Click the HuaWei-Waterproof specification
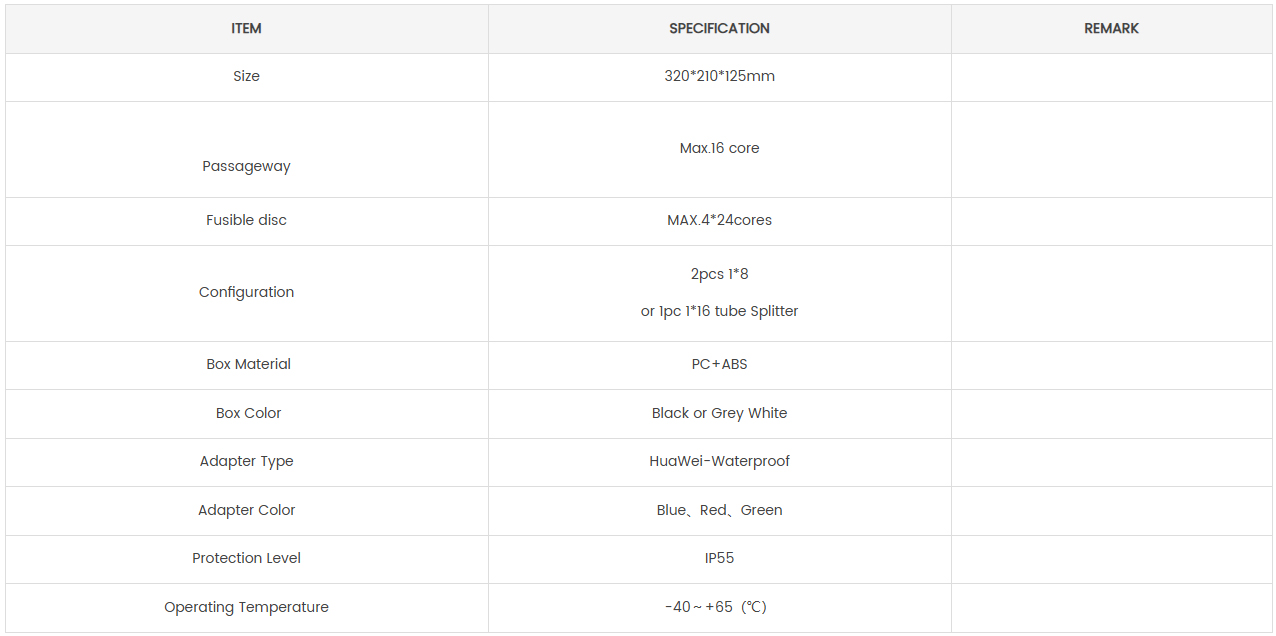Screen dimensions: 1276x636 pos(719,461)
